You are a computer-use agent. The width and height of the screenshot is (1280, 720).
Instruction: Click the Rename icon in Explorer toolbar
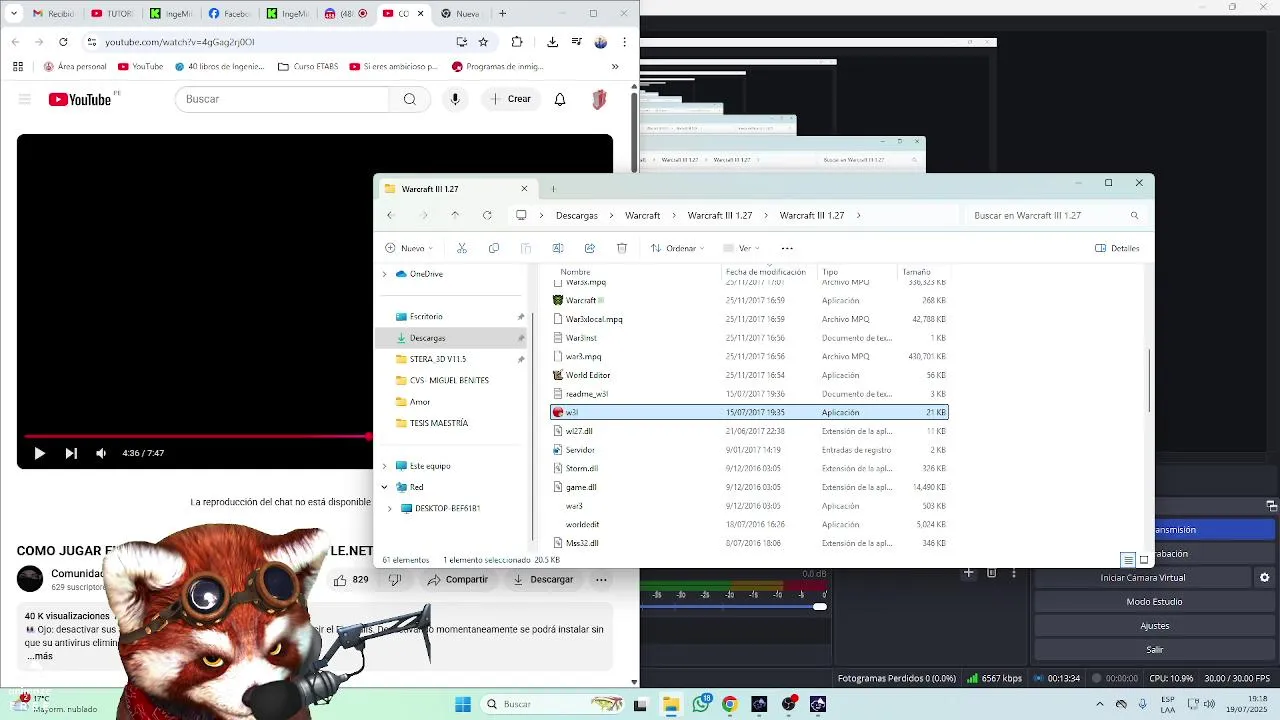click(558, 248)
